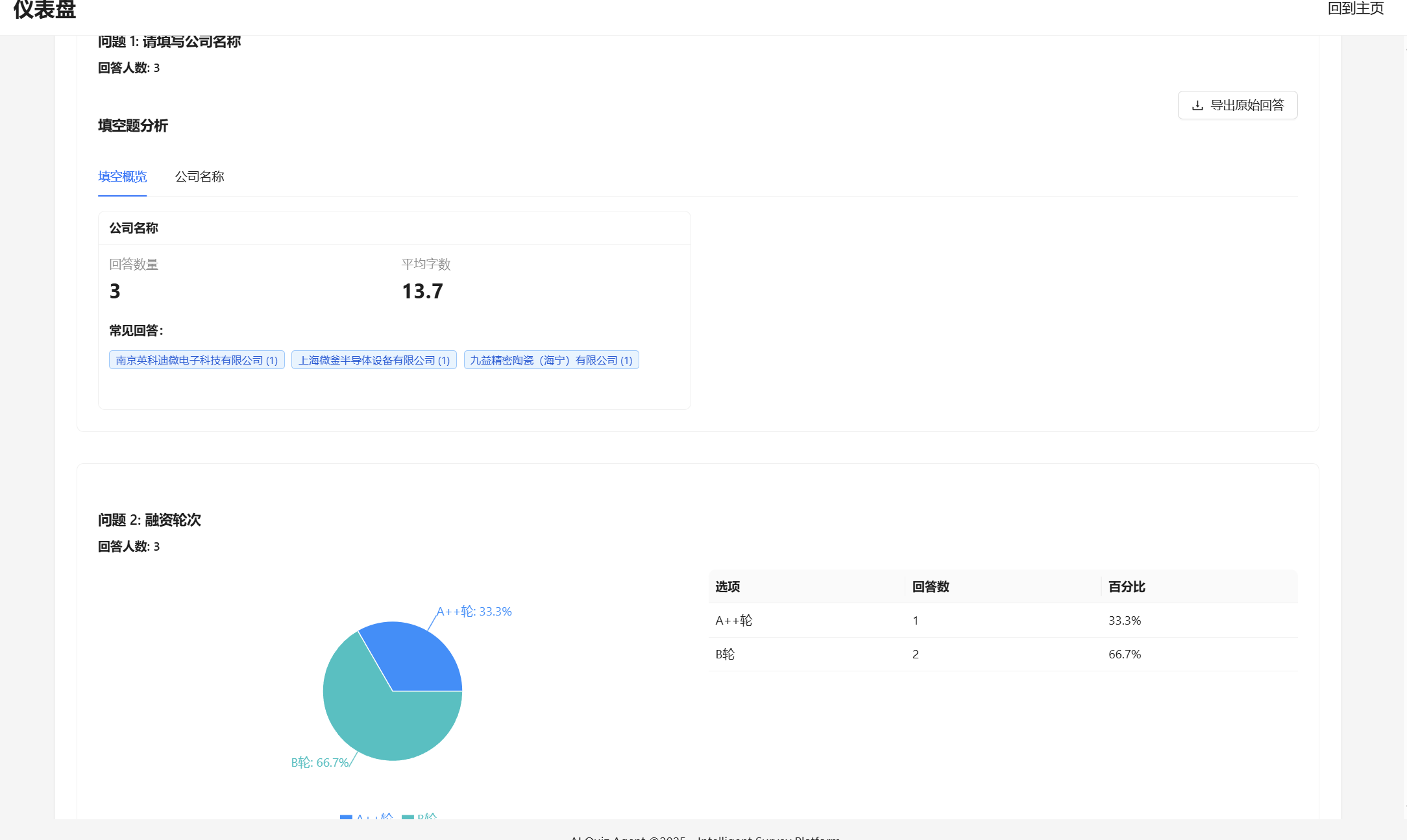Click the B轮: 66.7% chart label
Viewport: 1407px width, 840px height.
(x=321, y=763)
